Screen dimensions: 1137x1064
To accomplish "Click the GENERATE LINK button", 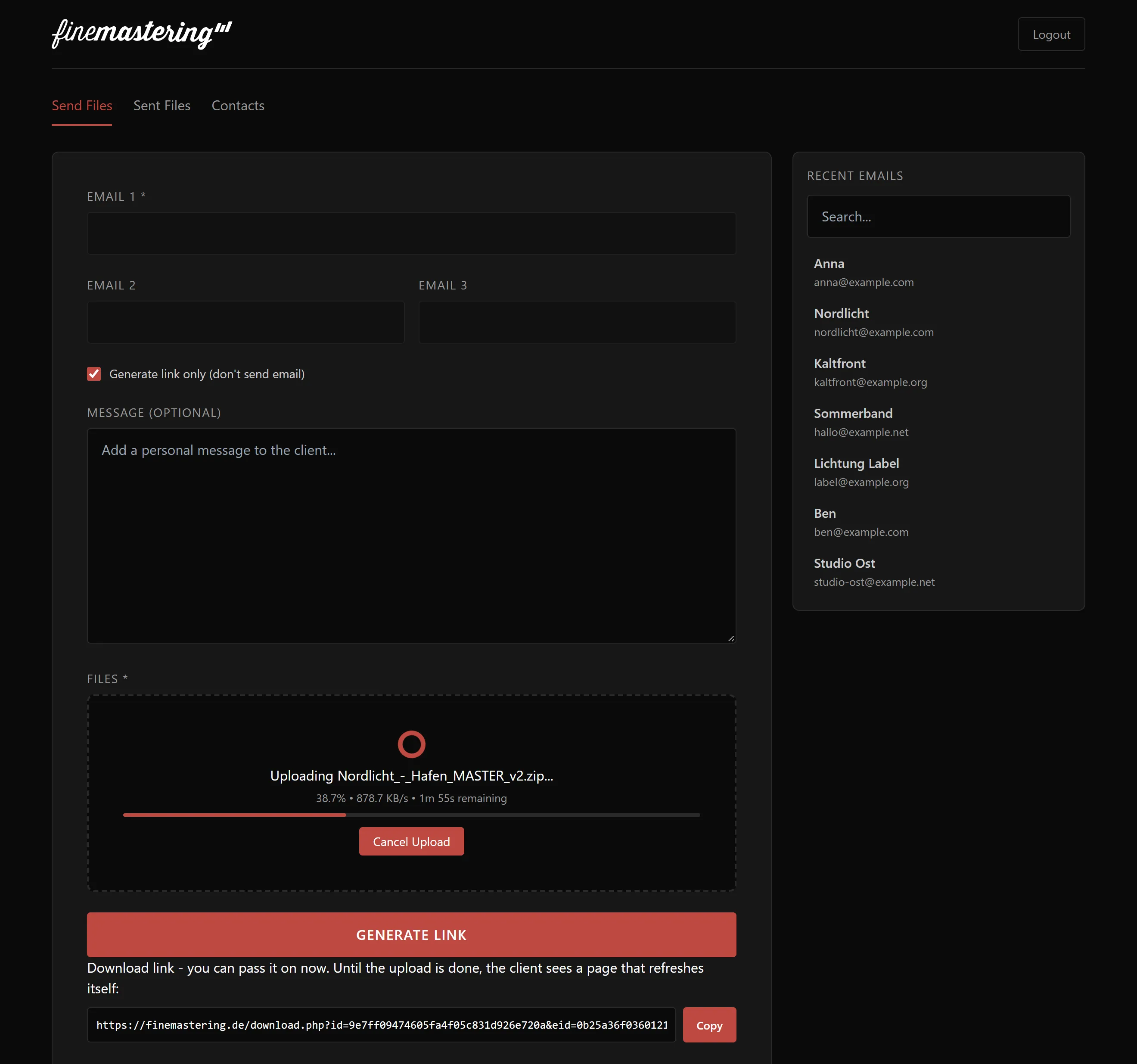I will coord(411,935).
